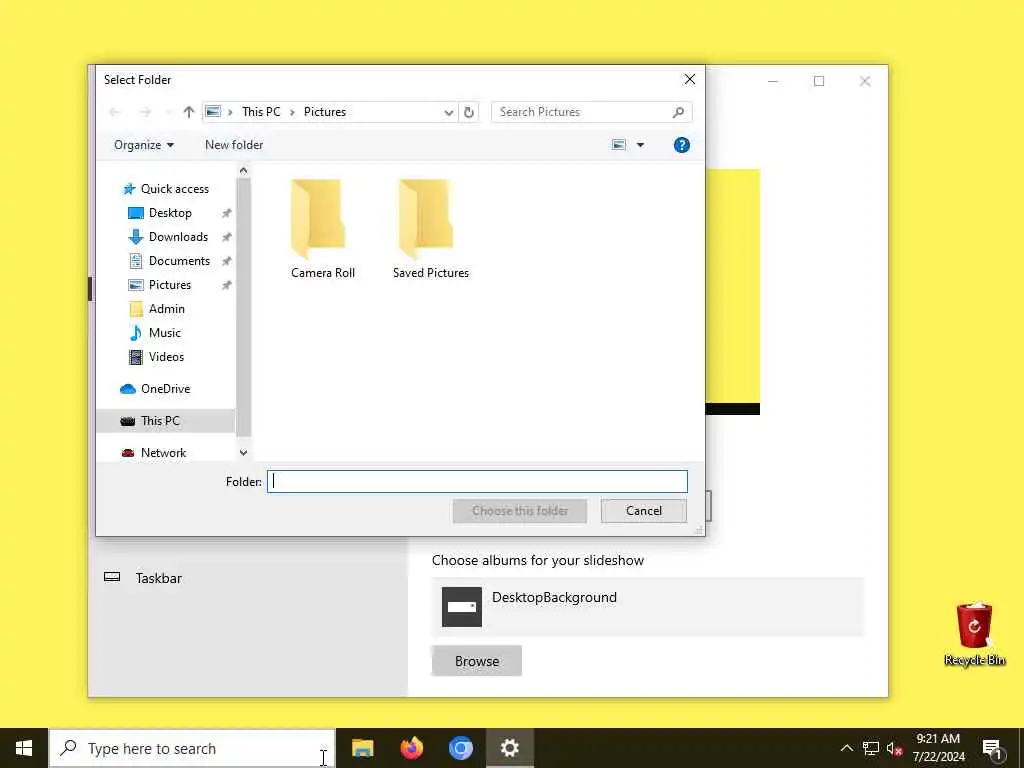Click the Cancel button
Image resolution: width=1024 pixels, height=768 pixels.
pos(644,511)
